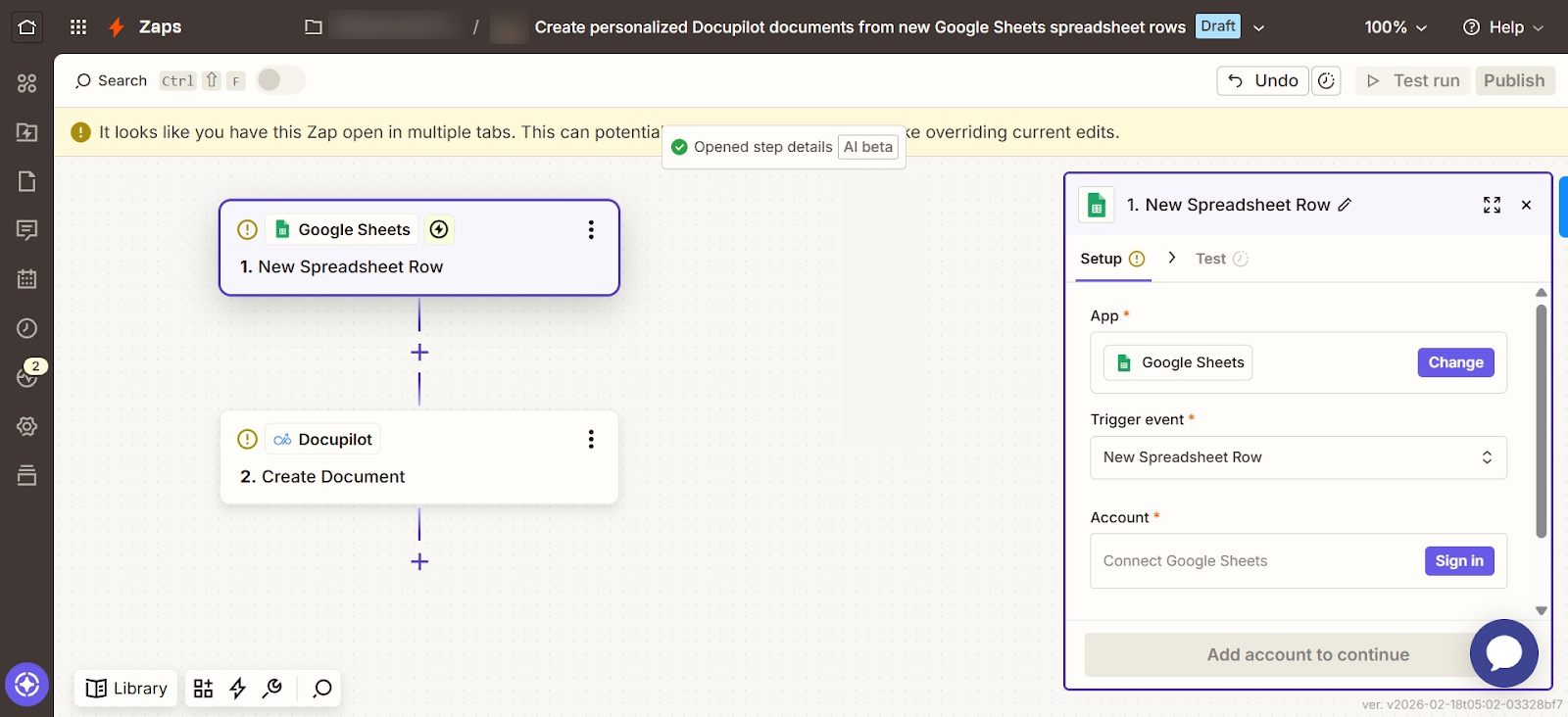The height and width of the screenshot is (717, 1568).
Task: Click the Draft status badge
Action: point(1218,26)
